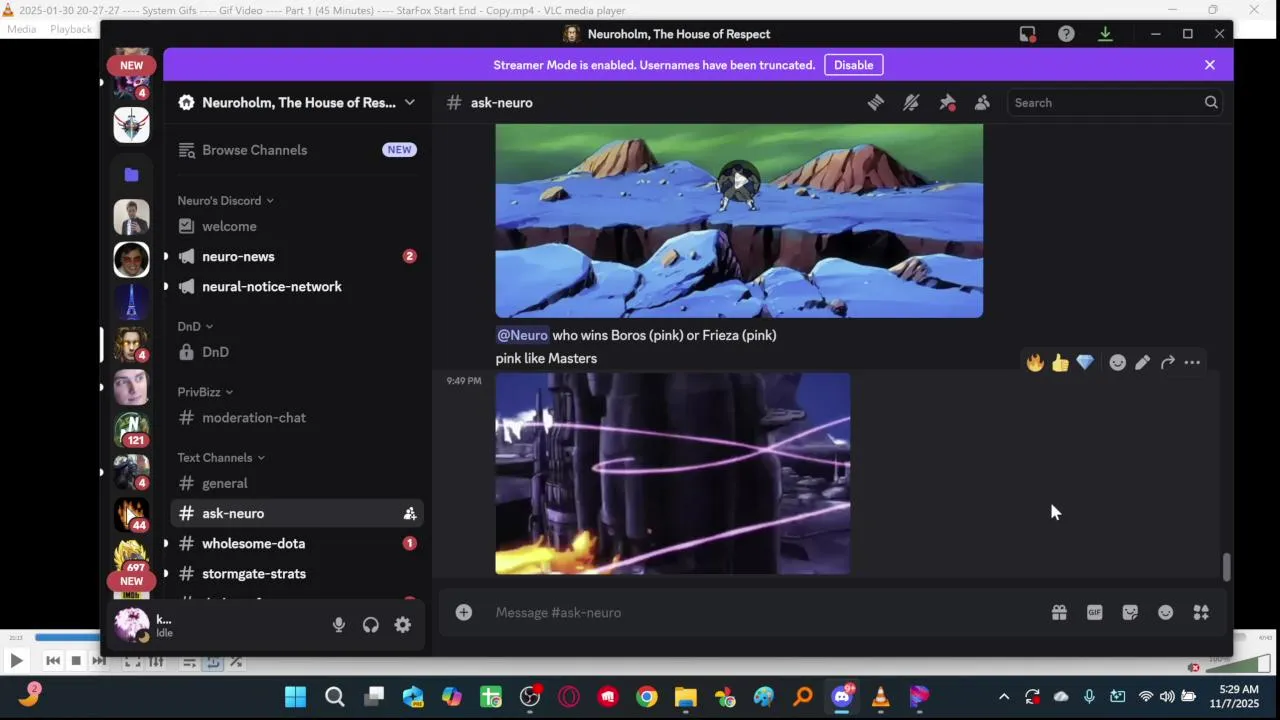This screenshot has height=720, width=1280.
Task: Collapse the PrivBizz category
Action: click(x=205, y=392)
